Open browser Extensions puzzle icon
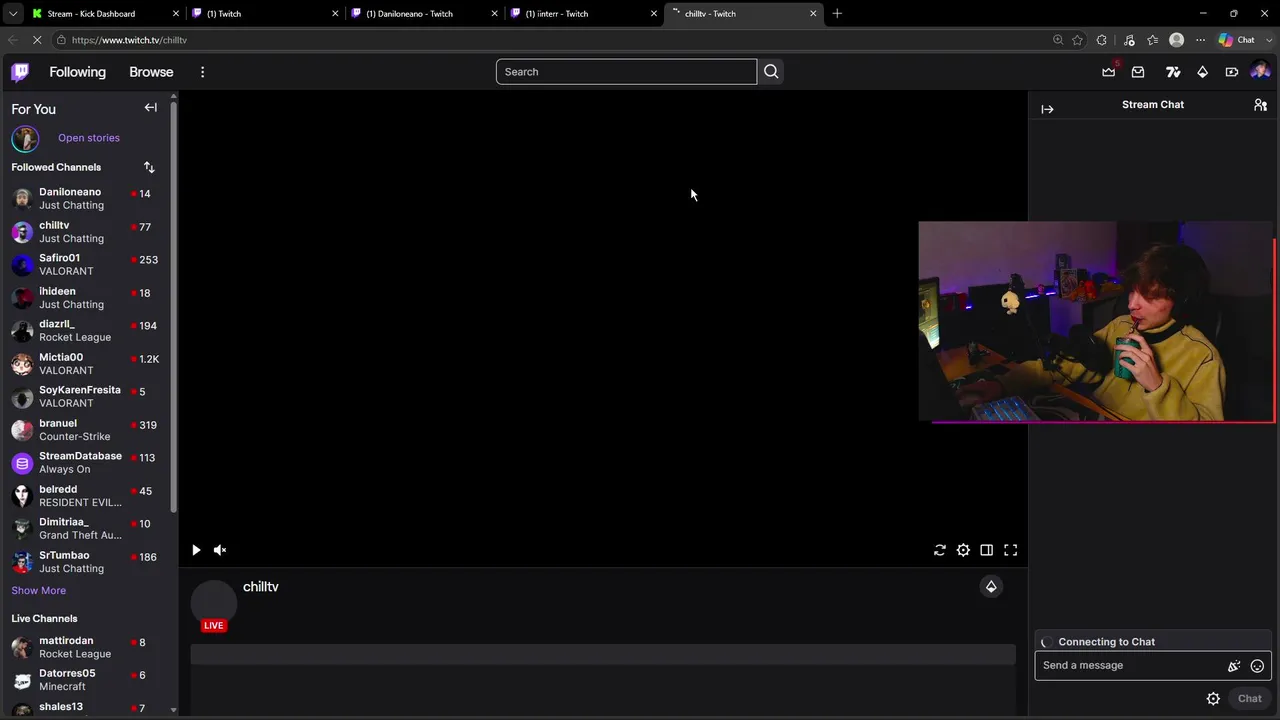Screen dimensions: 1280x720 pos(1102,40)
